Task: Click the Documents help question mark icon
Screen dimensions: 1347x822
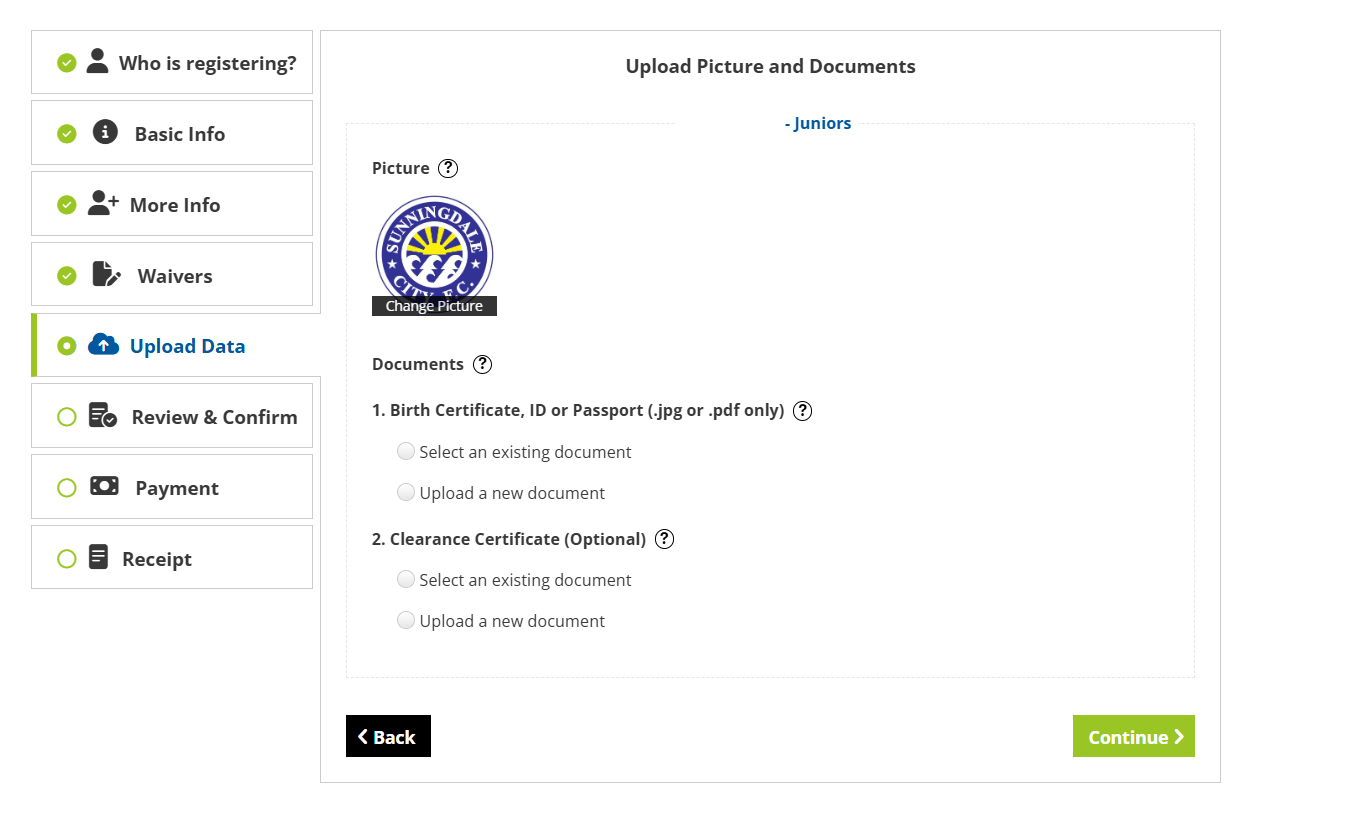Action: tap(482, 364)
